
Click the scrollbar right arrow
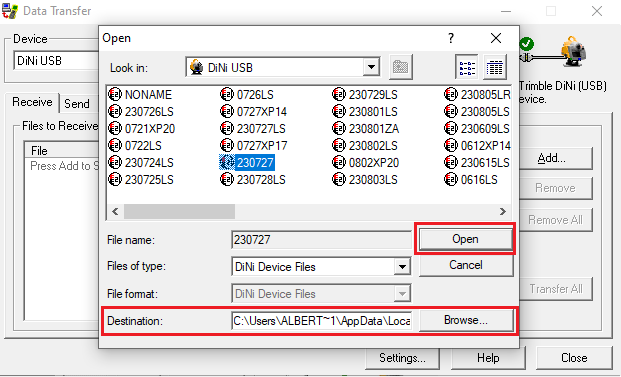tap(503, 211)
